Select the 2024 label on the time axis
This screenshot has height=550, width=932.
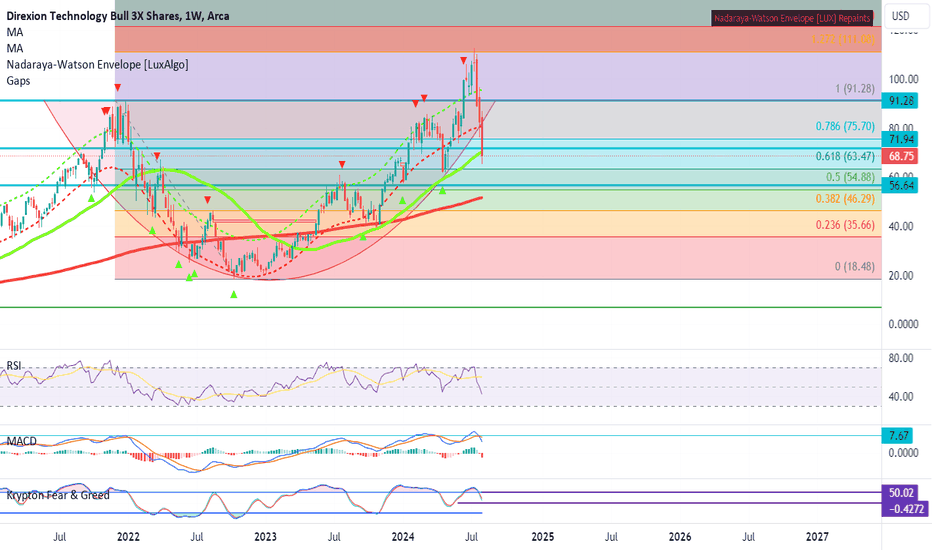[x=403, y=537]
